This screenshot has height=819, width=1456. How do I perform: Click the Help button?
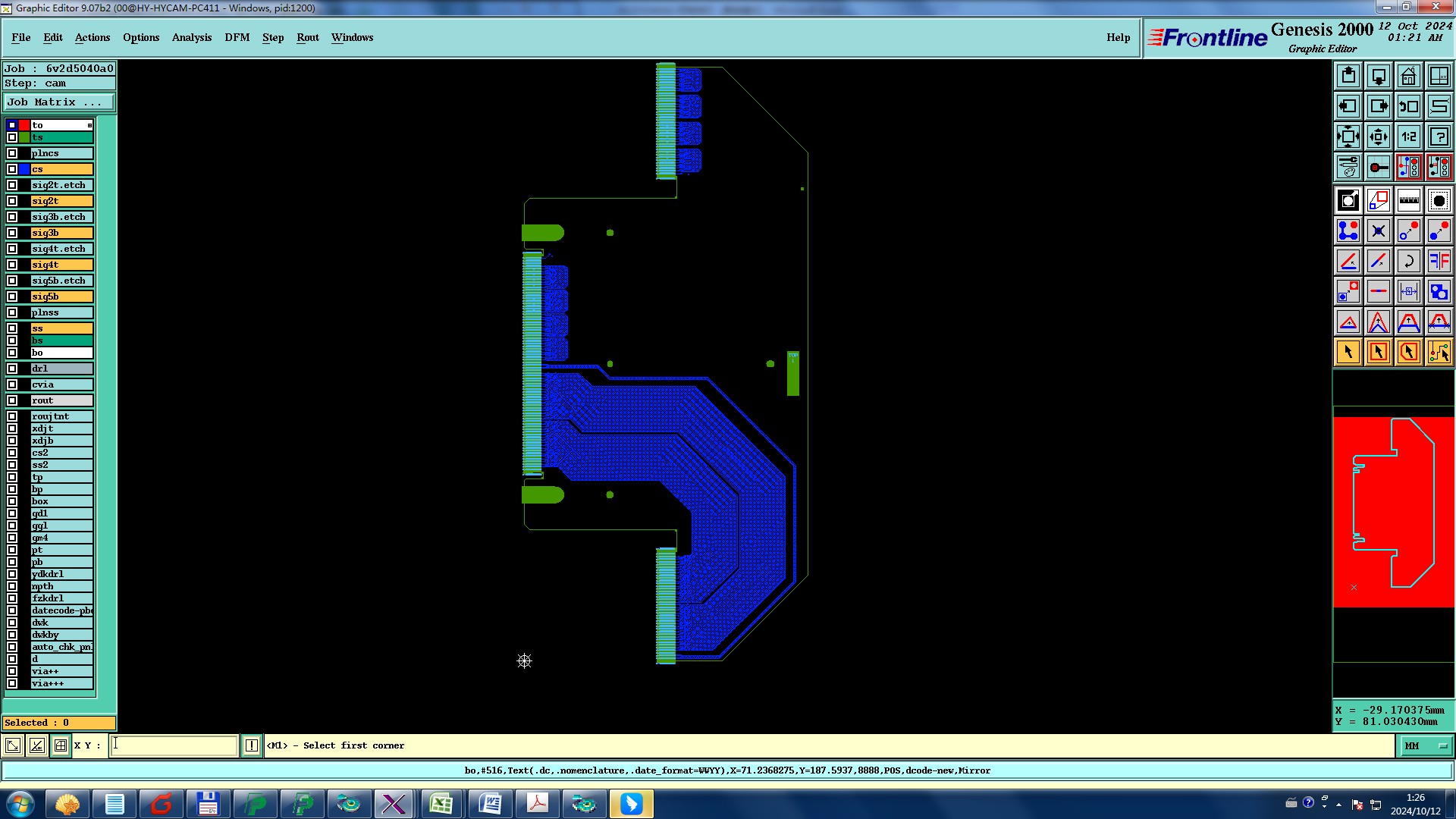(x=1118, y=37)
